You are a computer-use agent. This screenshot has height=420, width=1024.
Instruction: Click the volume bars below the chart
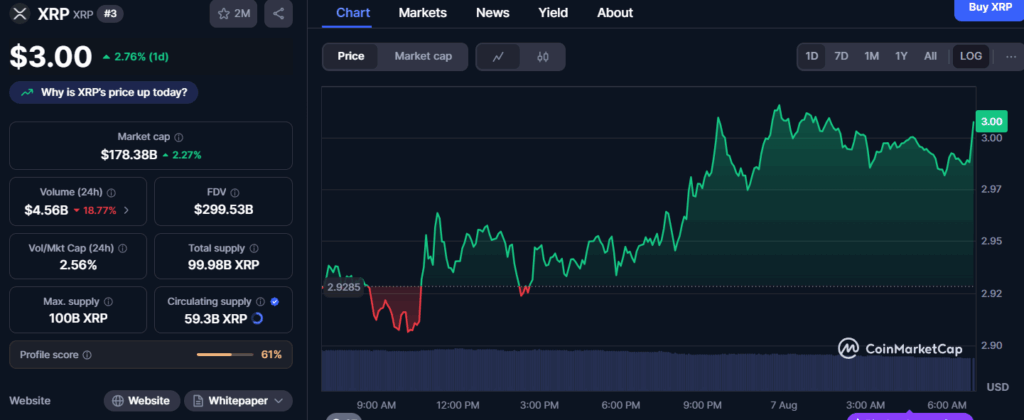(648, 370)
